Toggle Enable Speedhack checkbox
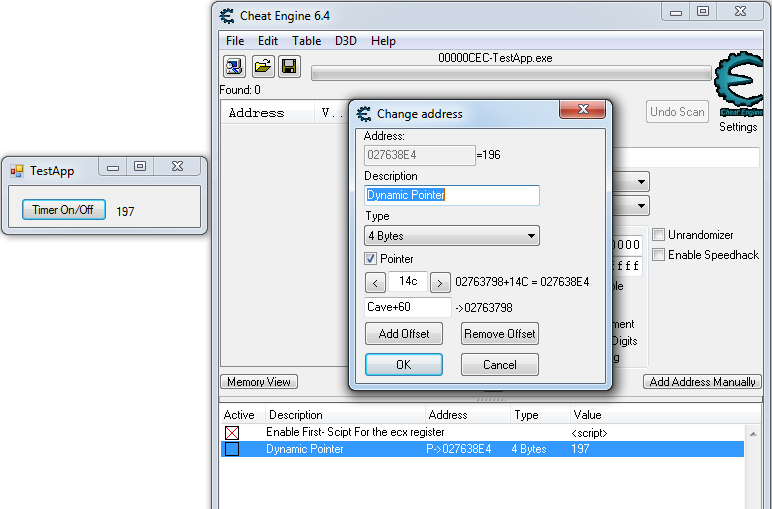 coord(658,255)
